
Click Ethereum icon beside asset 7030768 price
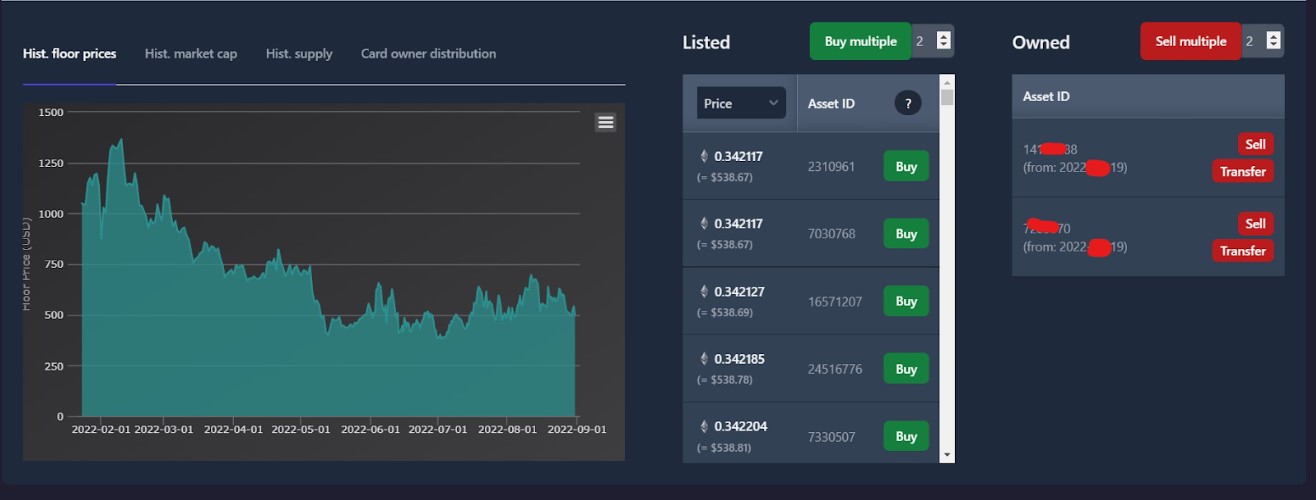703,224
